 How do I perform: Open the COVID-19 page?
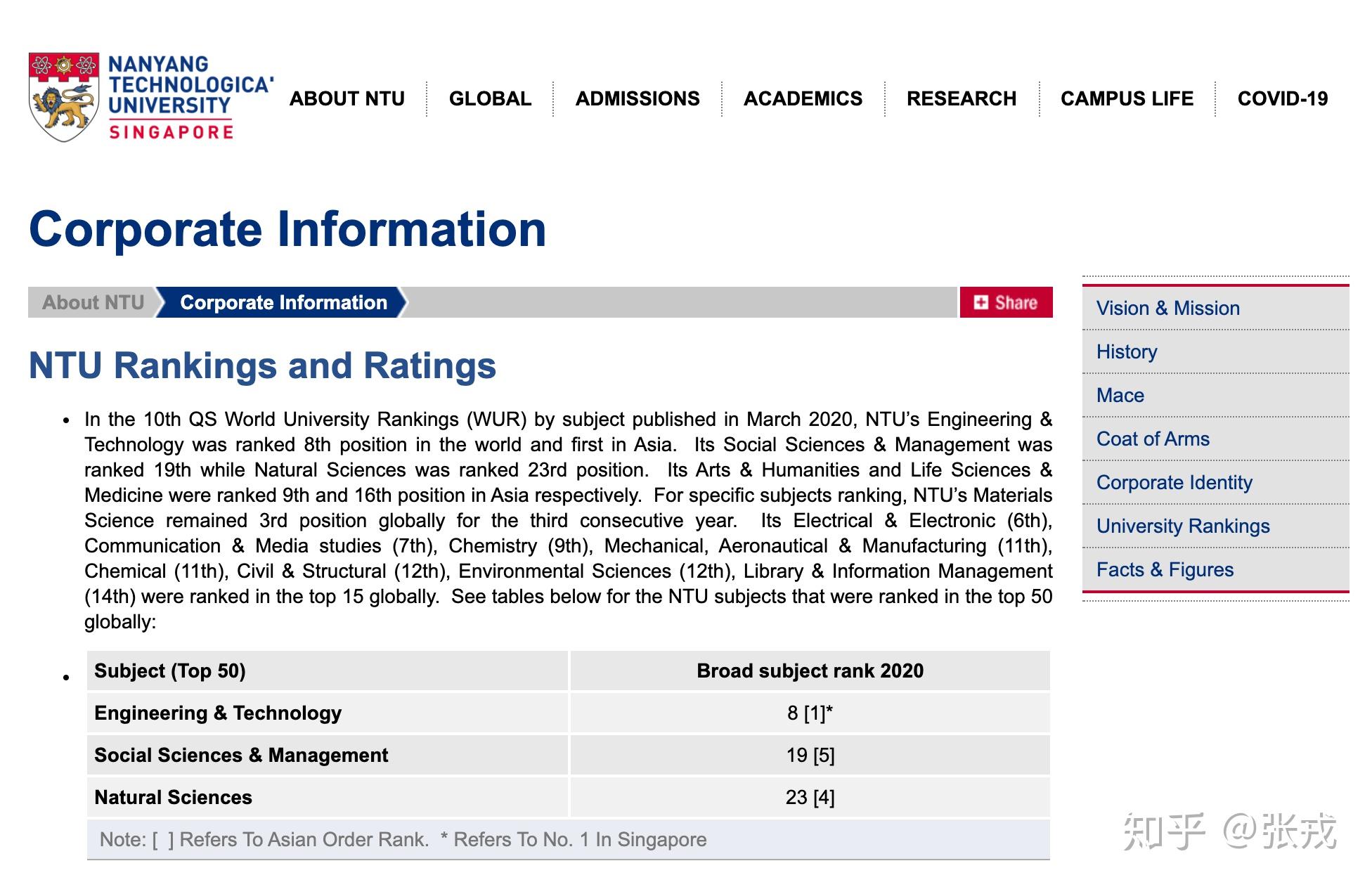(1283, 98)
